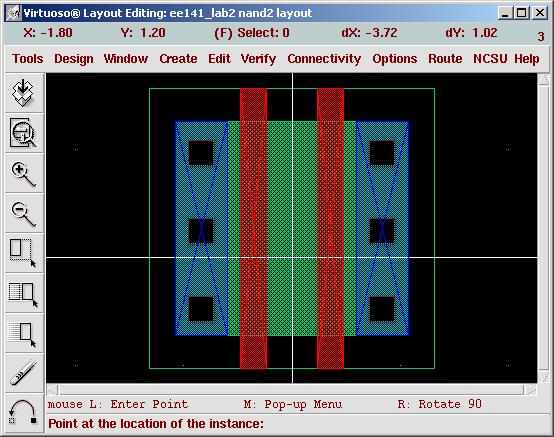Select the Zoom Out magnifier tool

(x=23, y=213)
